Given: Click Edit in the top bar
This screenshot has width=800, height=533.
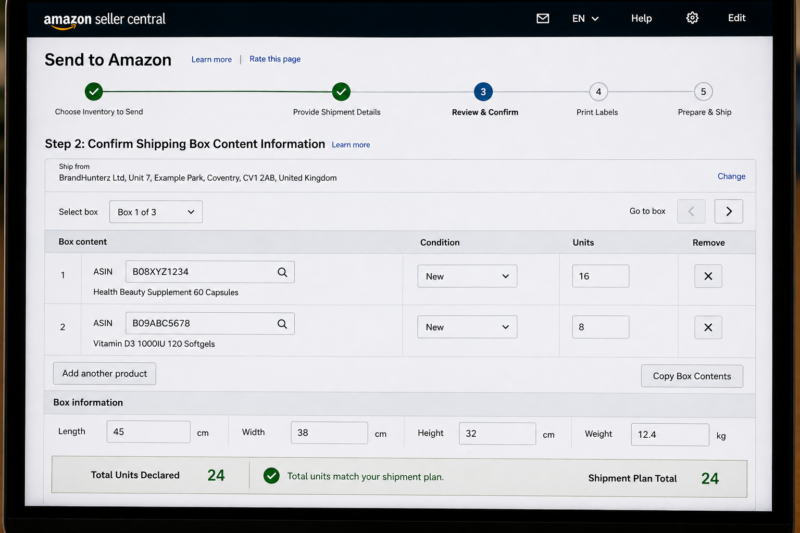Looking at the screenshot, I should [736, 18].
